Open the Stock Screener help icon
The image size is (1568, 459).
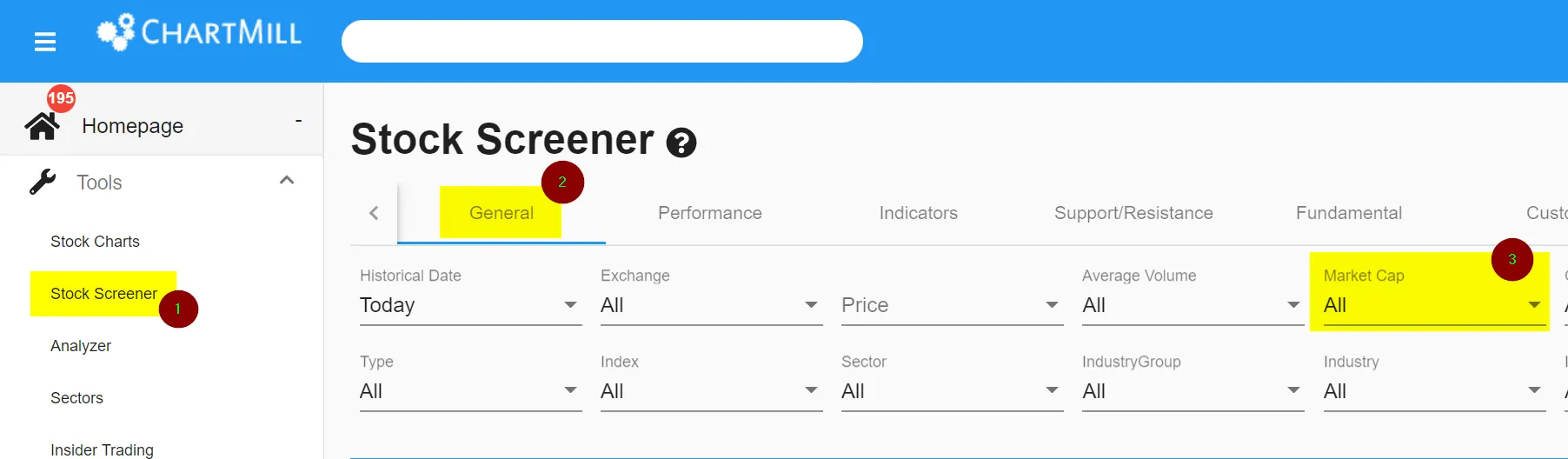(681, 143)
